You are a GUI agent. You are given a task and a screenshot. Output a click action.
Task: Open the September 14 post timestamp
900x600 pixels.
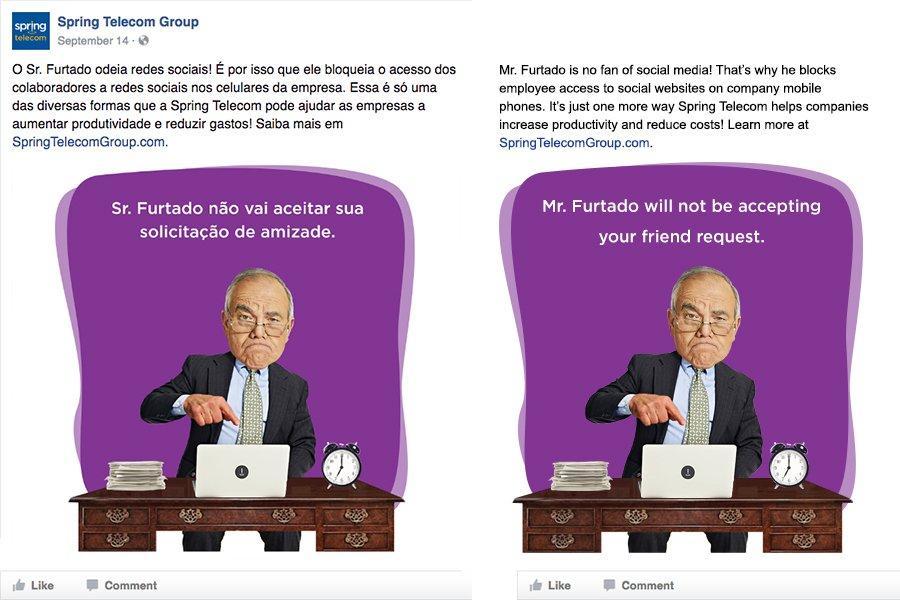[x=93, y=41]
